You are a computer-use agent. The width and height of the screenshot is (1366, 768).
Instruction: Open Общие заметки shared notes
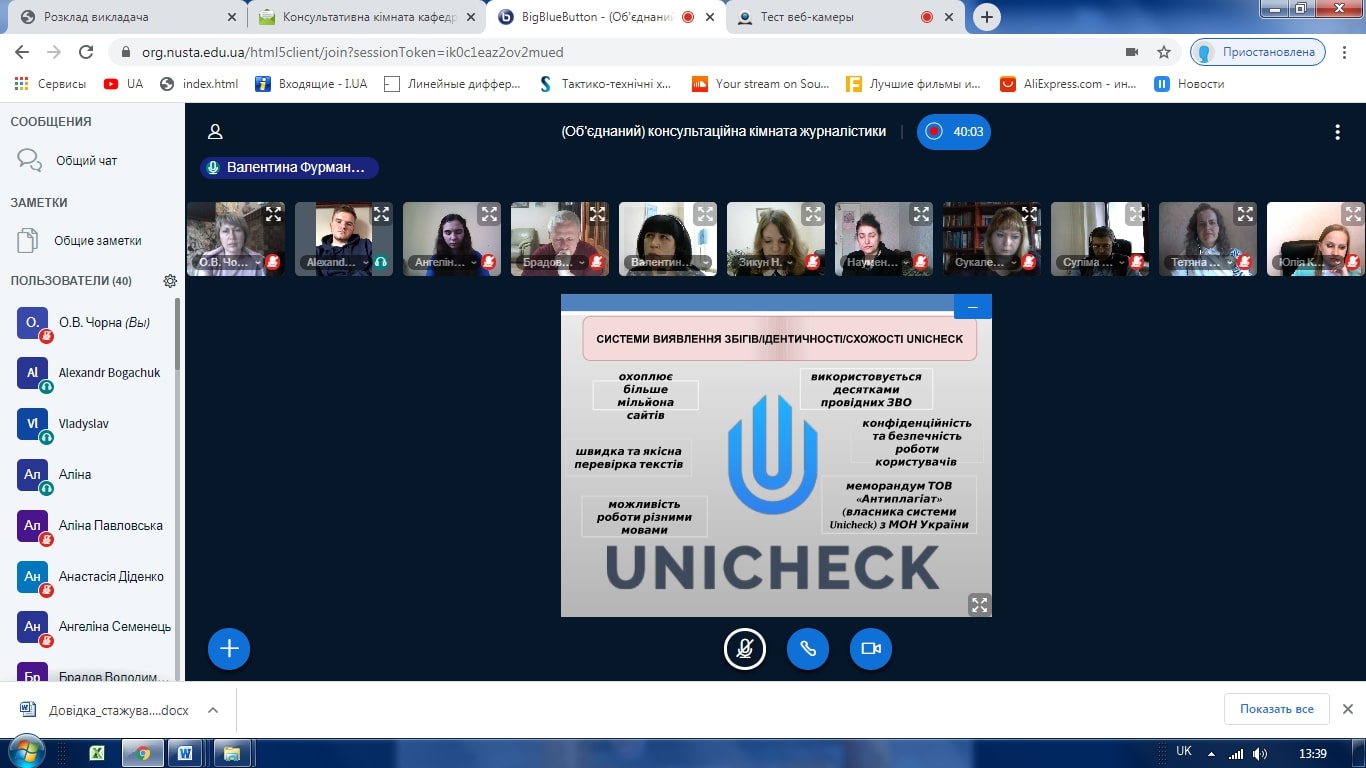(92, 240)
